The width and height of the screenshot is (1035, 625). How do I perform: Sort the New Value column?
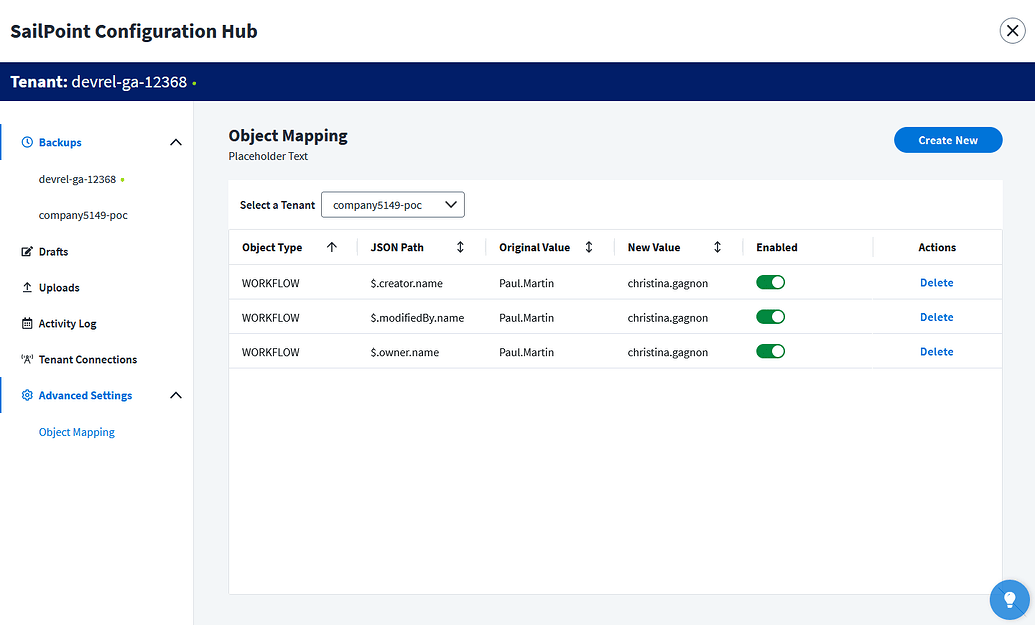pyautogui.click(x=716, y=246)
